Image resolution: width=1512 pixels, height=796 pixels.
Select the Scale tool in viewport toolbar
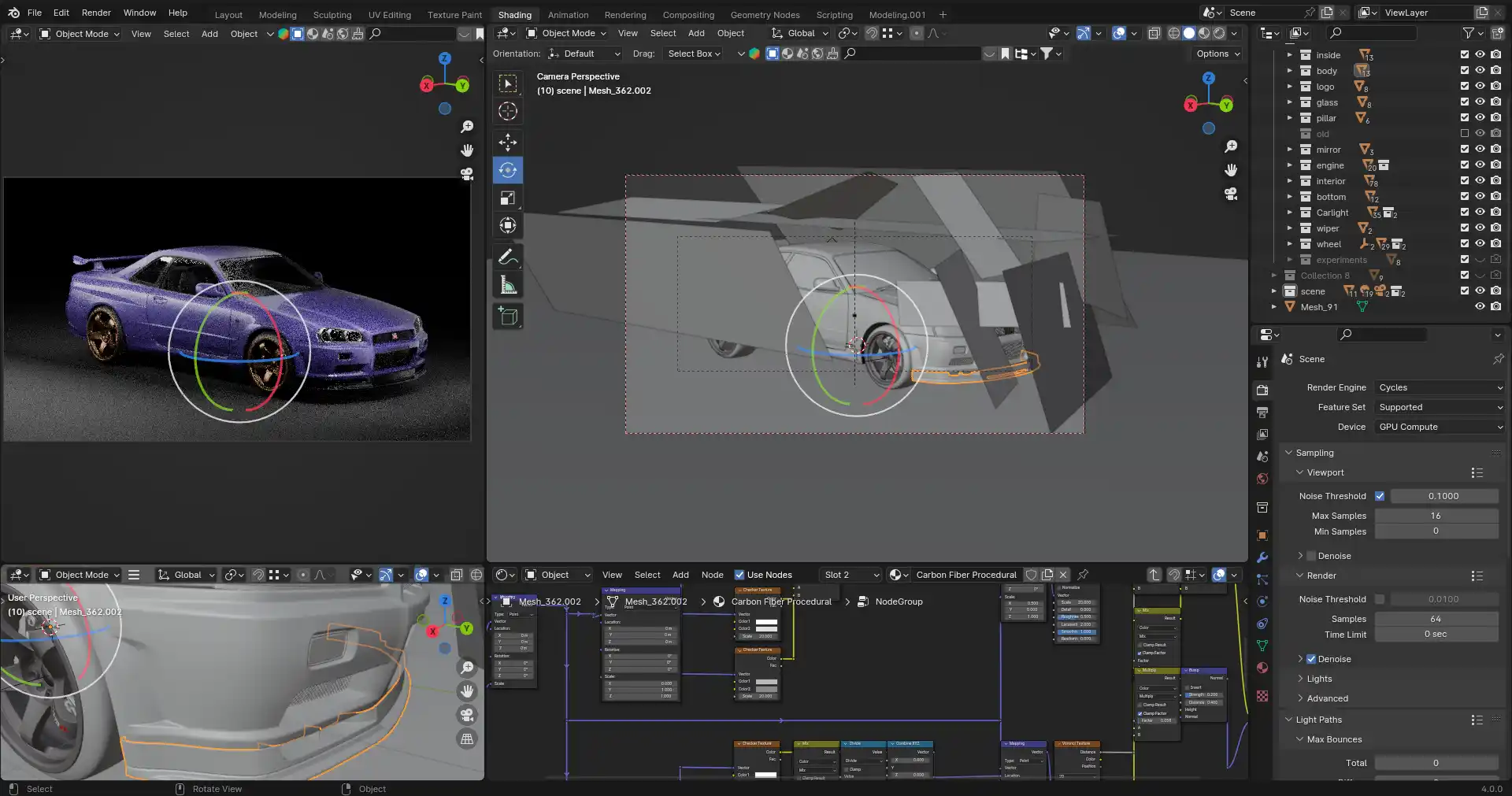tap(508, 198)
